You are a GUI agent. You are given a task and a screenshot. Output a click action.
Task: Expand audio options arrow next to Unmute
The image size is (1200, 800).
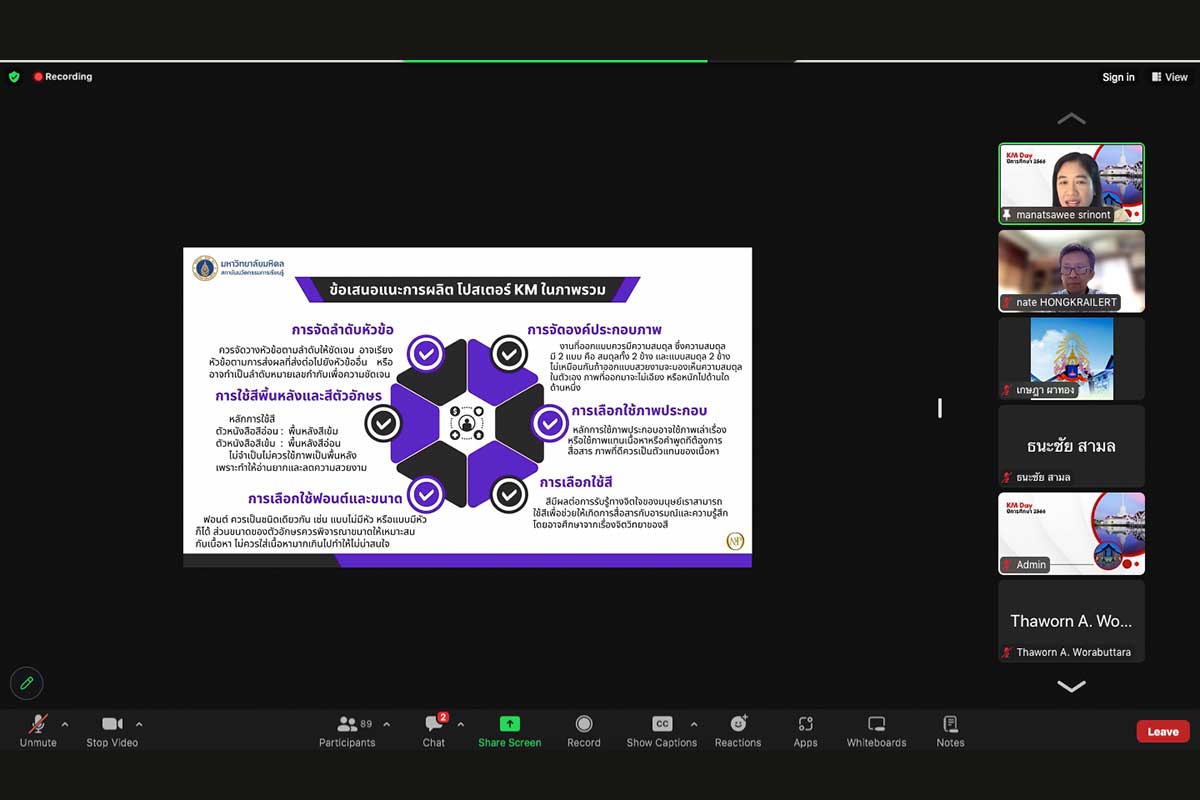coord(65,724)
